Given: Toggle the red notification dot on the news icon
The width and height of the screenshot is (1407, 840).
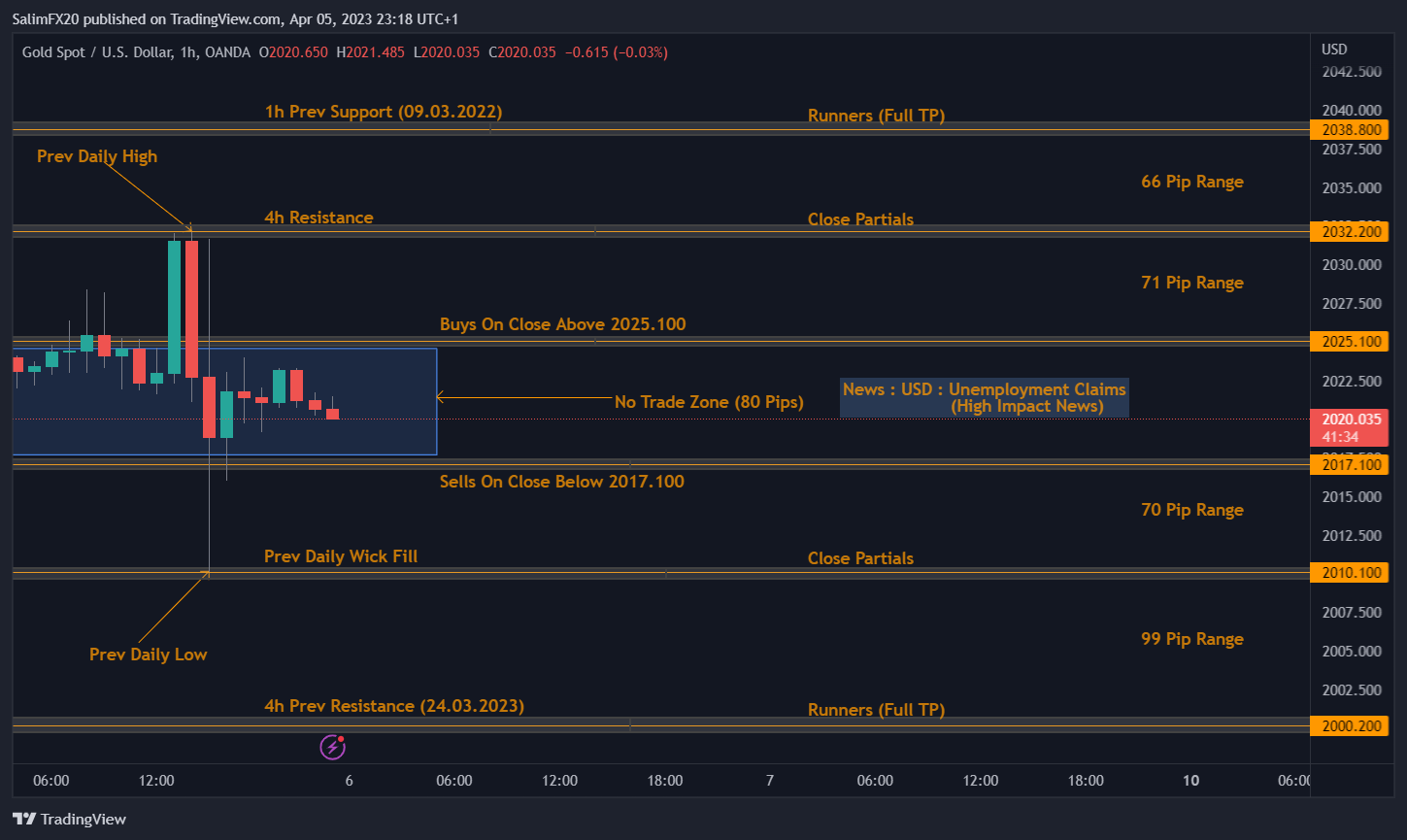Looking at the screenshot, I should [x=342, y=740].
